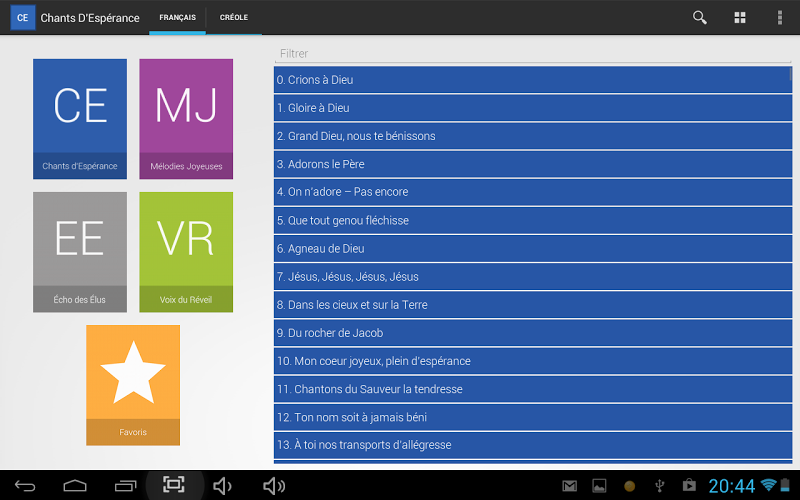Tap the 20:44 clock

(x=732, y=486)
